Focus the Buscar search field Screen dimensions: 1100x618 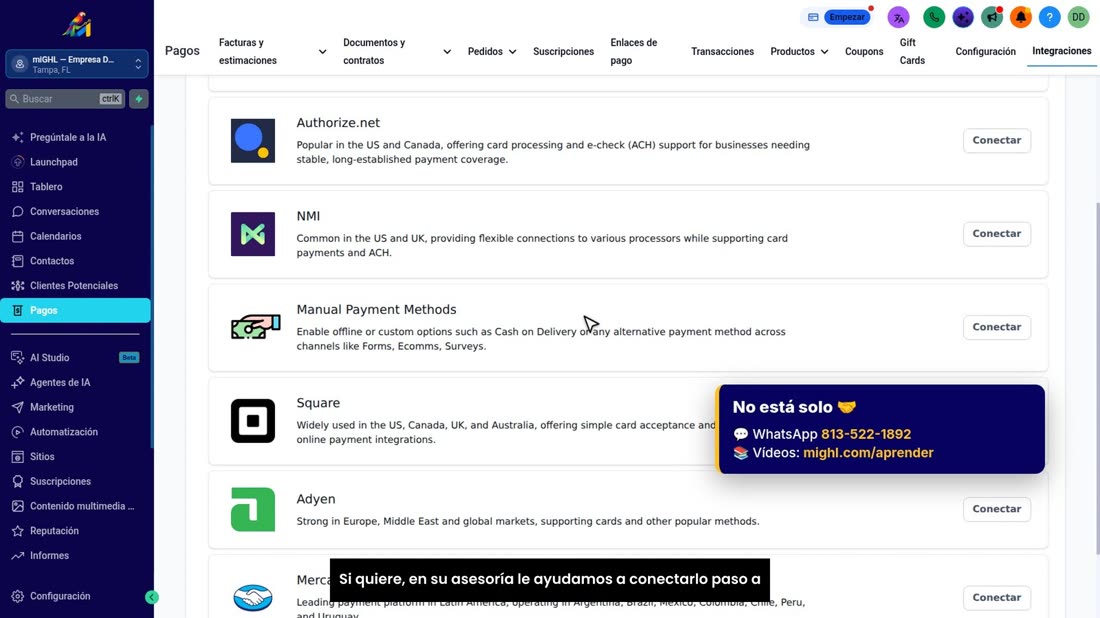65,99
